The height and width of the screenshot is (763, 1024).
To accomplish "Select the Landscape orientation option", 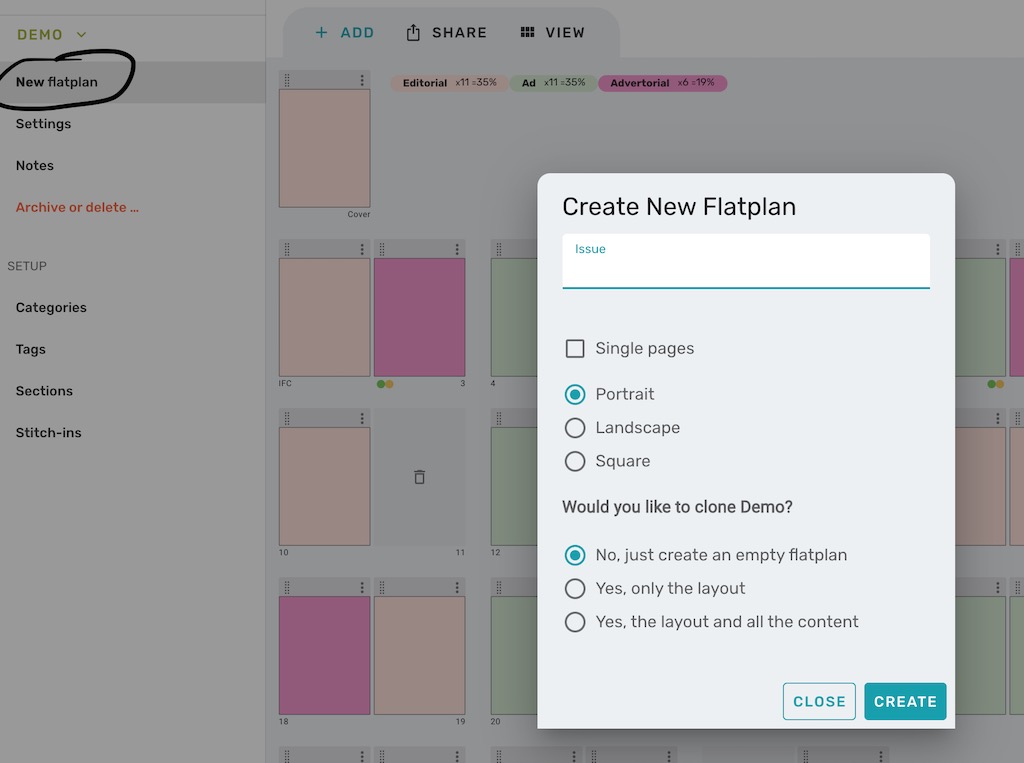I will [x=575, y=428].
